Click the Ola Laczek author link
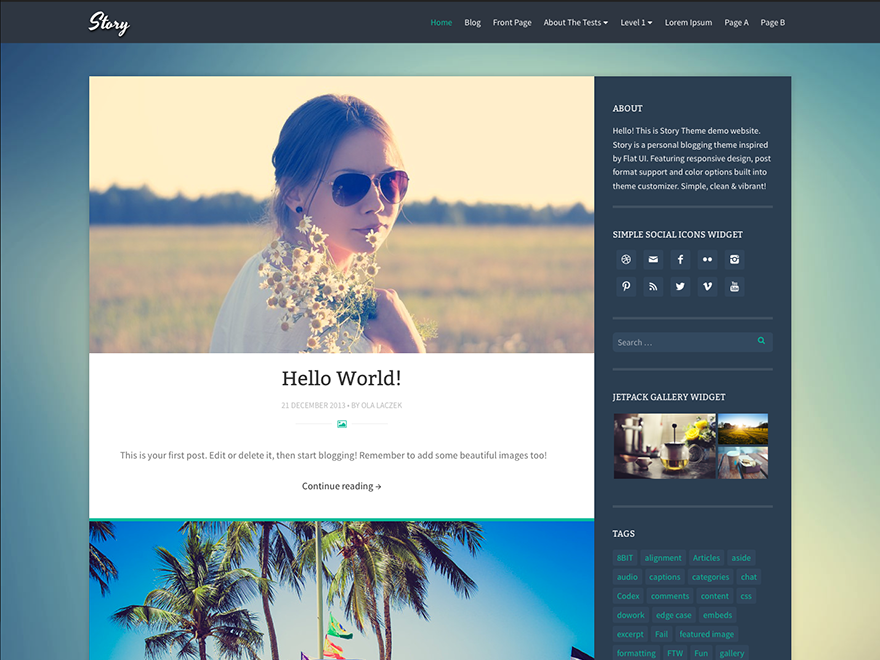This screenshot has width=880, height=660. [x=379, y=404]
